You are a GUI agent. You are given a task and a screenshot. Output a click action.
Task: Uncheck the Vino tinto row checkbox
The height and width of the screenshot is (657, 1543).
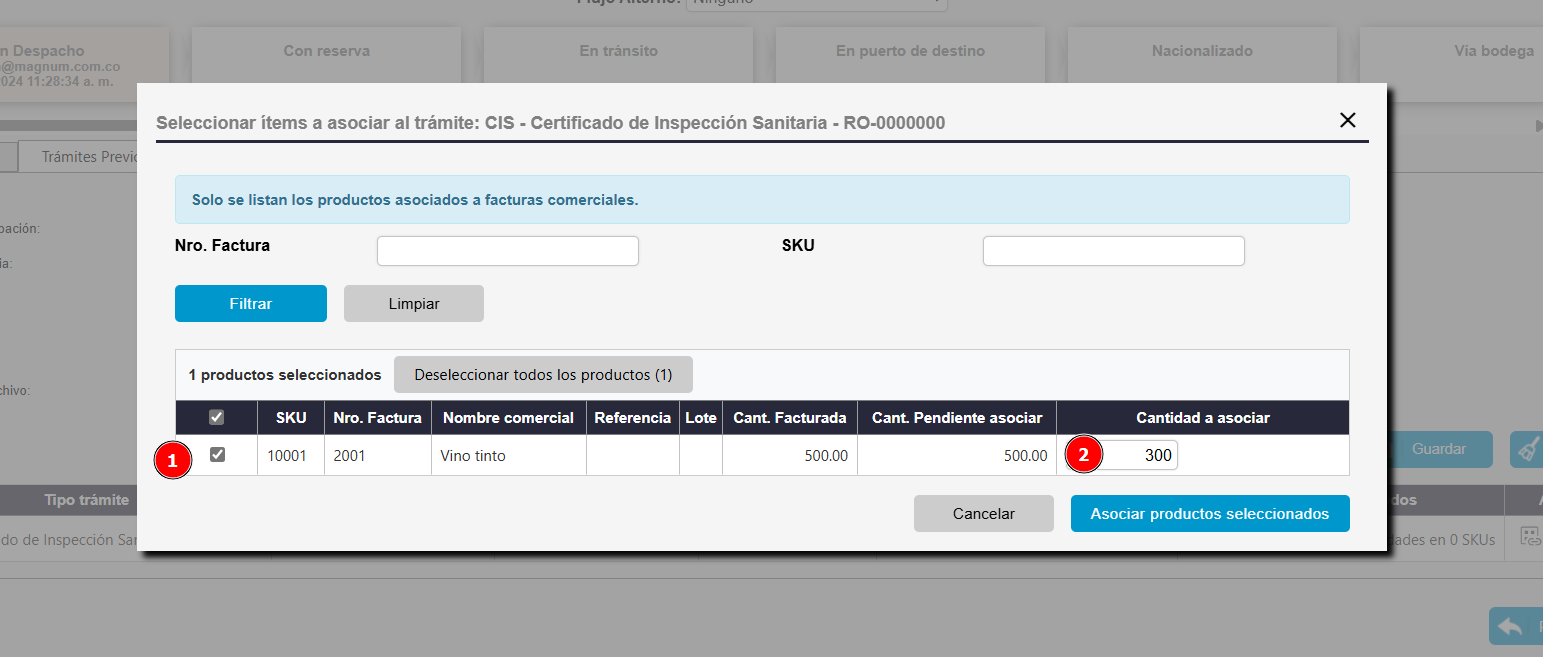tap(217, 455)
